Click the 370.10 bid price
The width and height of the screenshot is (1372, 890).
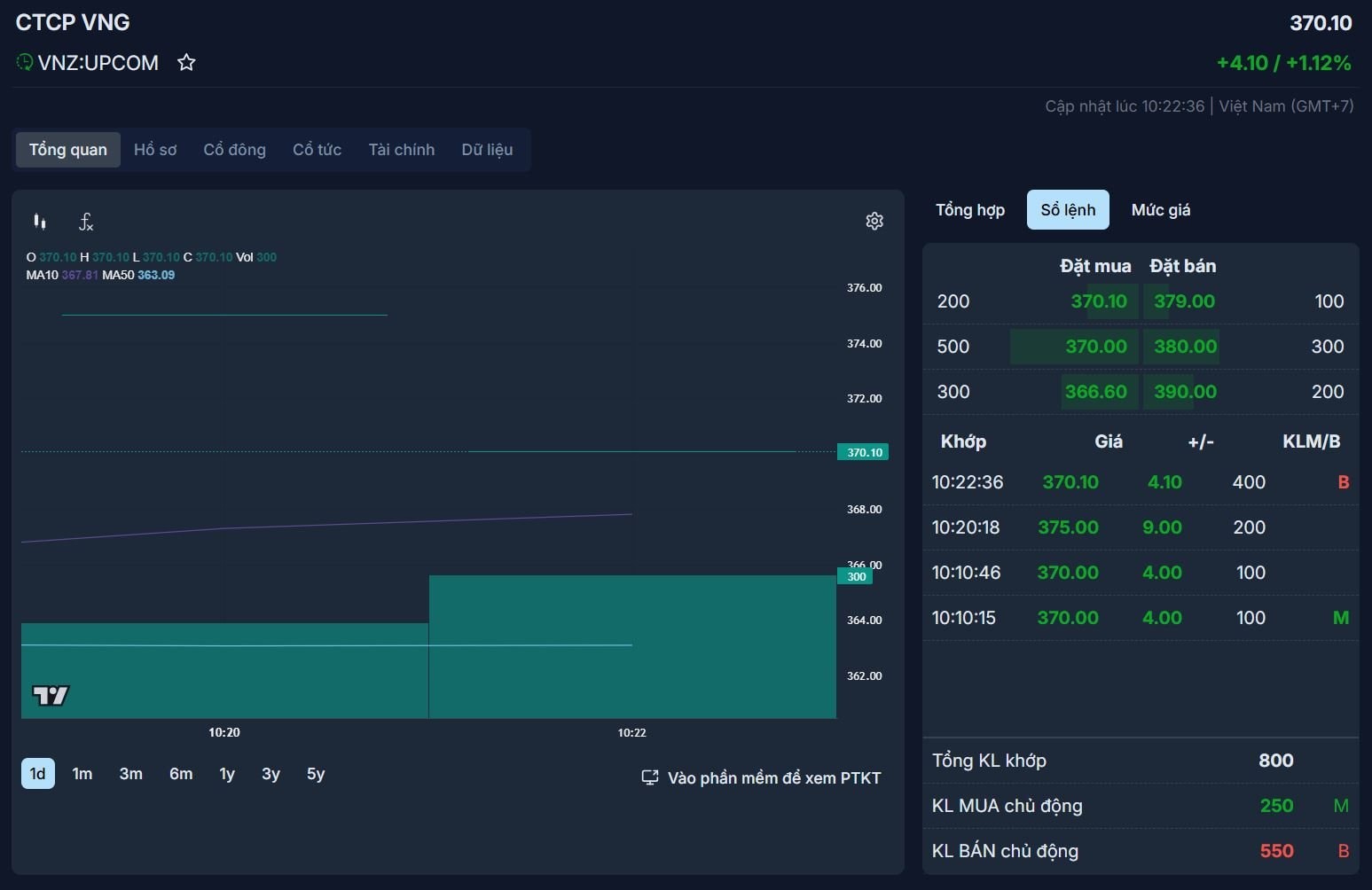point(1098,301)
